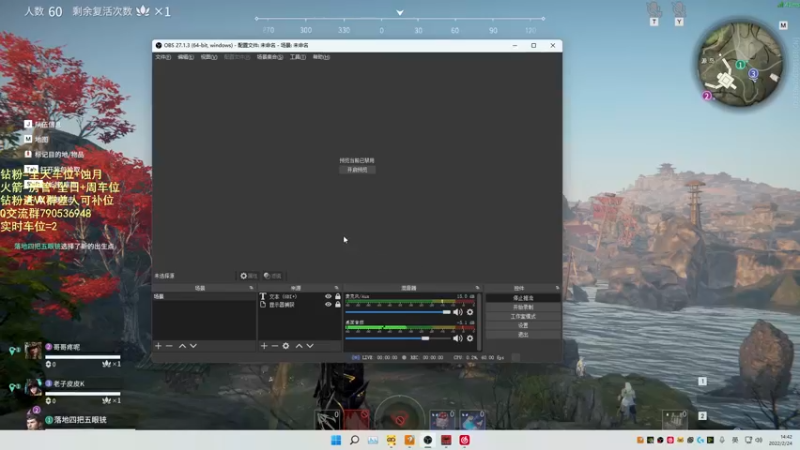Image resolution: width=800 pixels, height=450 pixels.
Task: Select the scene entry in Scenes list
Action: tap(204, 296)
